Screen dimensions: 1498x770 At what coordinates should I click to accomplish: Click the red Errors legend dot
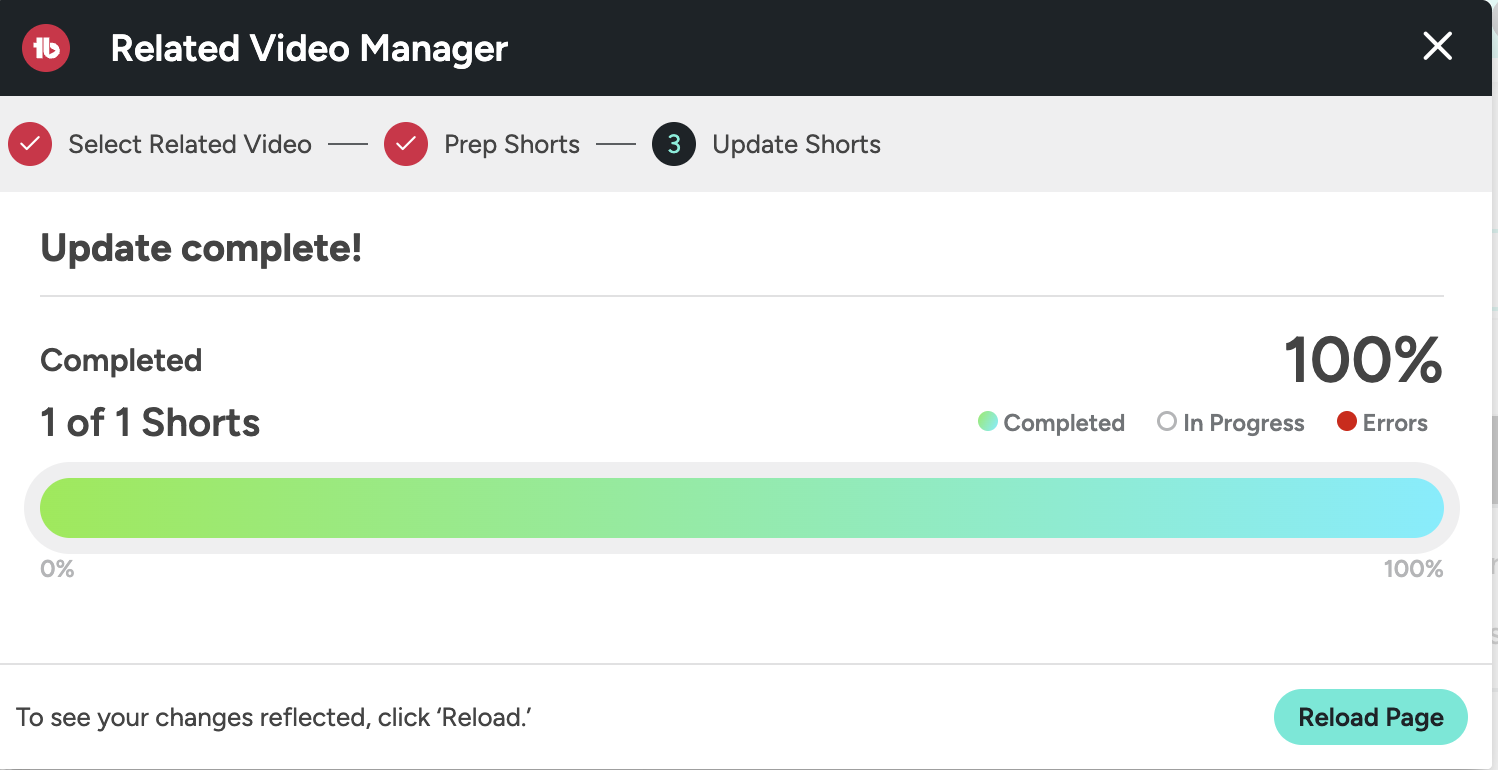click(x=1346, y=422)
